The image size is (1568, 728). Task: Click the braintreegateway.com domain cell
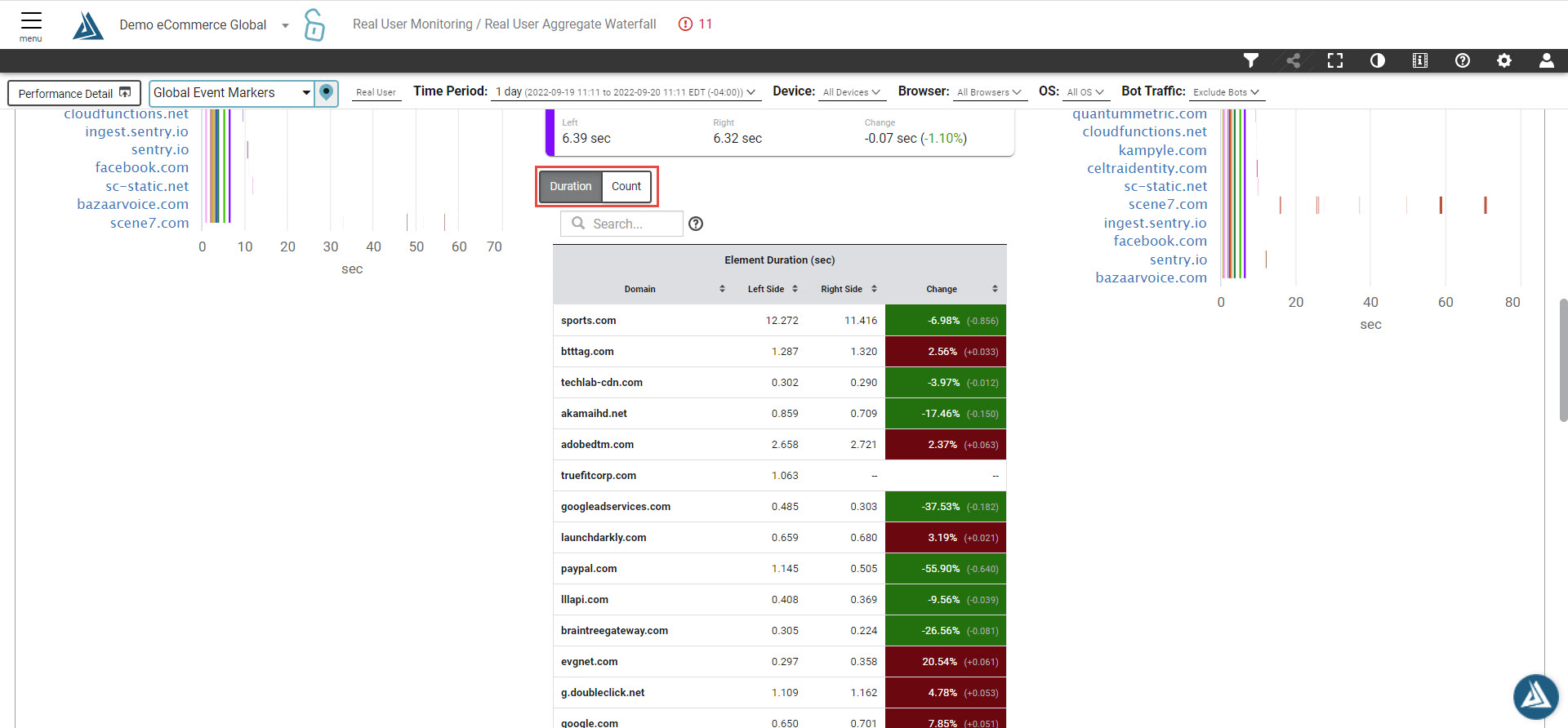614,630
